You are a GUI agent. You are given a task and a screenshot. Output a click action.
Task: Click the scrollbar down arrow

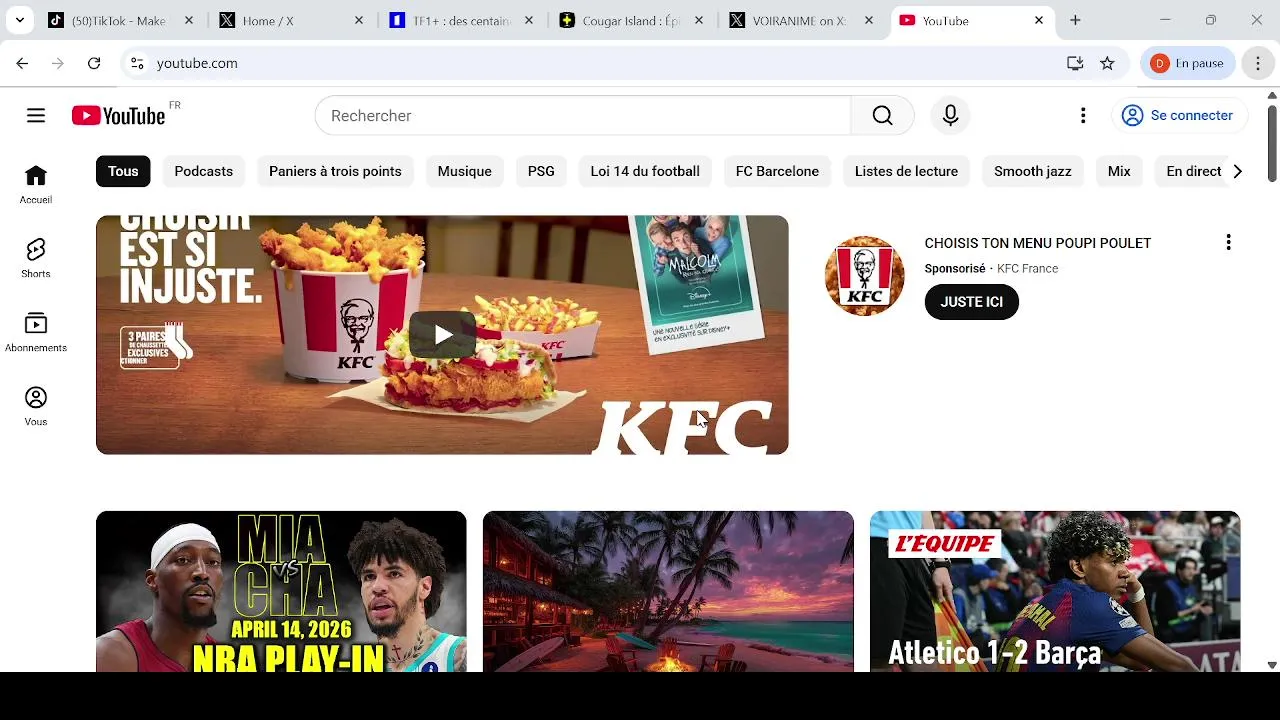pos(1272,665)
